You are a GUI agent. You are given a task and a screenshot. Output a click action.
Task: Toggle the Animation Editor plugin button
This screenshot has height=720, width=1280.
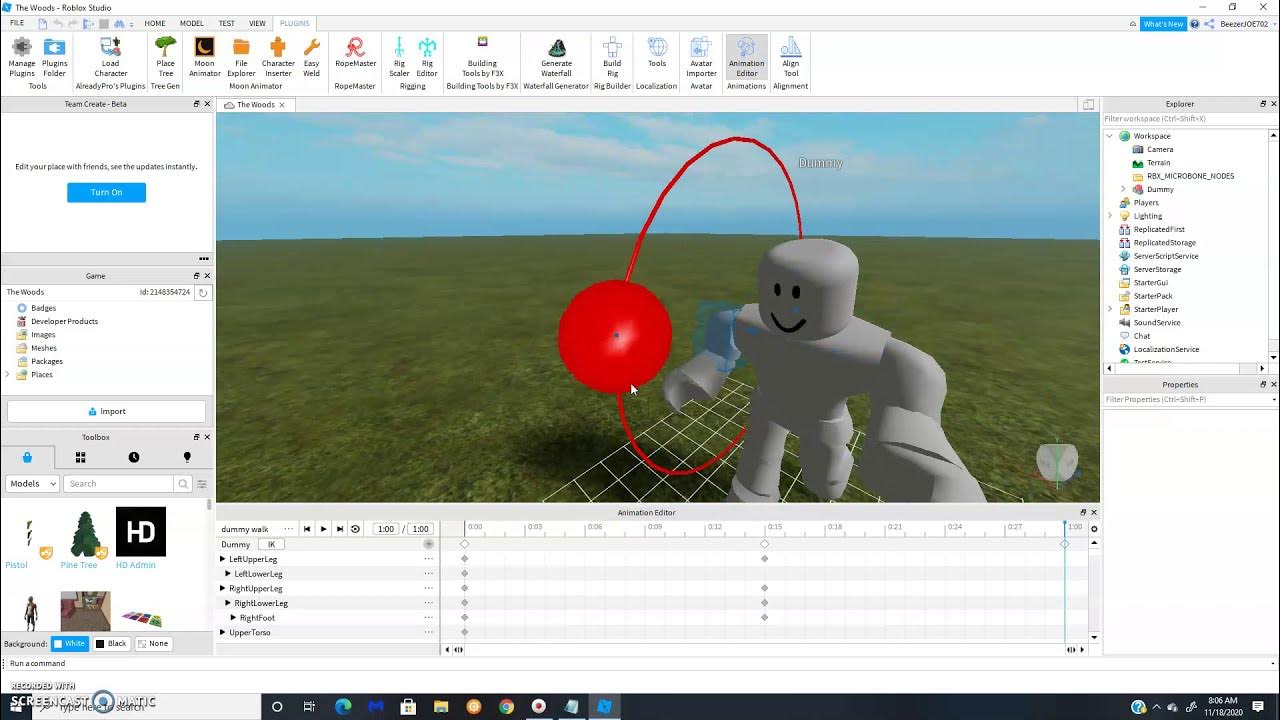[746, 57]
